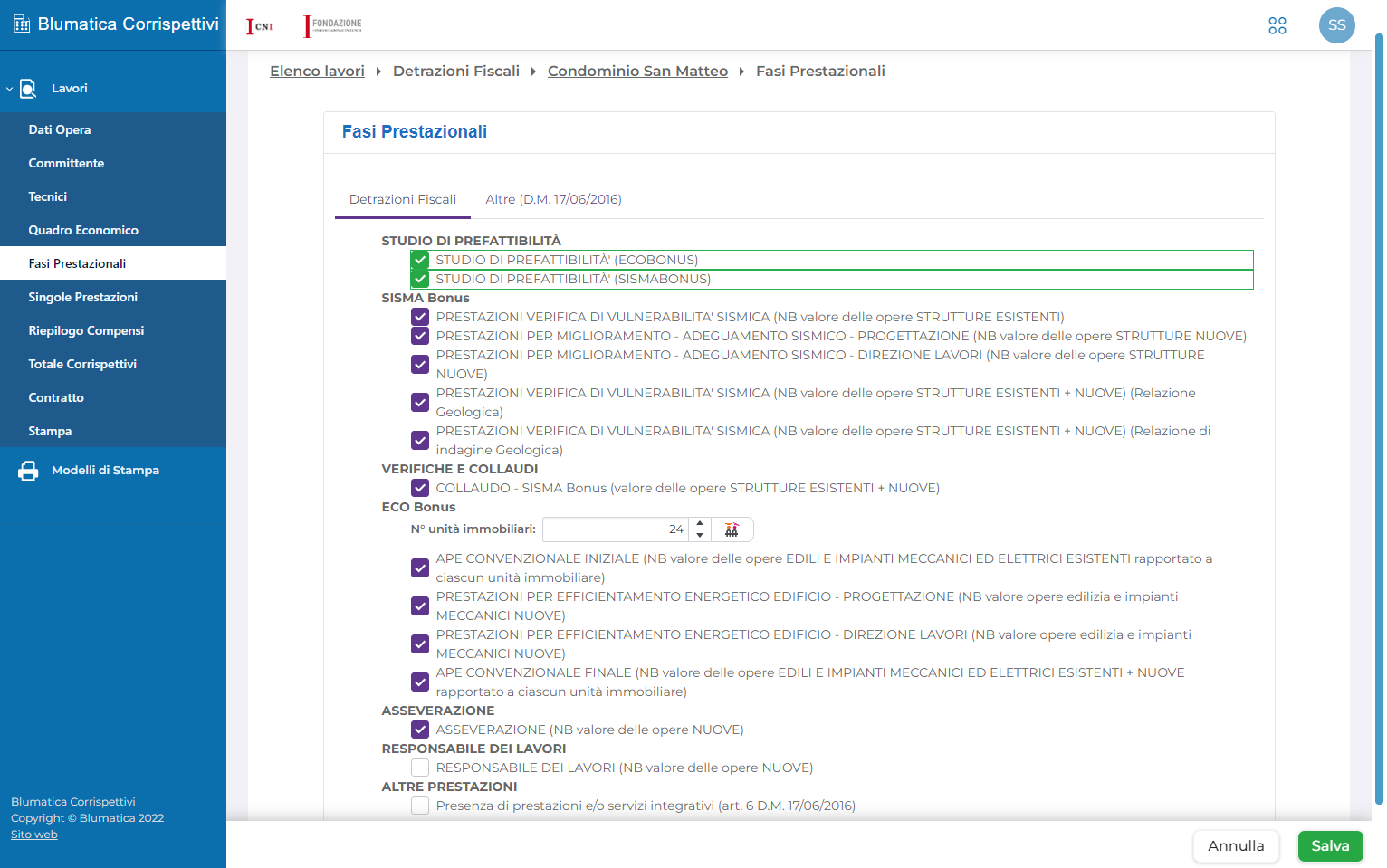Go to Elenco lavori breadcrumb link

pos(317,72)
